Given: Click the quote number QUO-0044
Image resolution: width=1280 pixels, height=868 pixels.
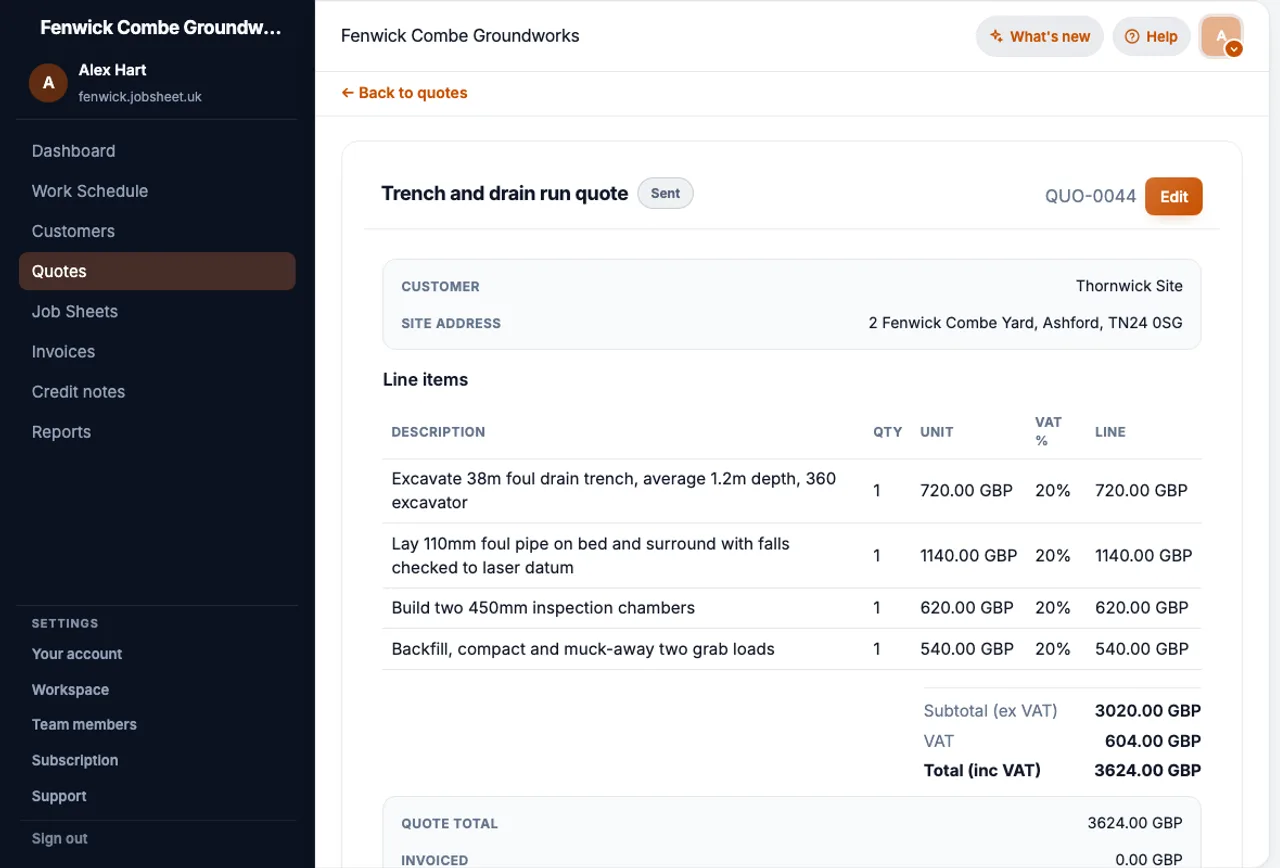Looking at the screenshot, I should tap(1090, 196).
